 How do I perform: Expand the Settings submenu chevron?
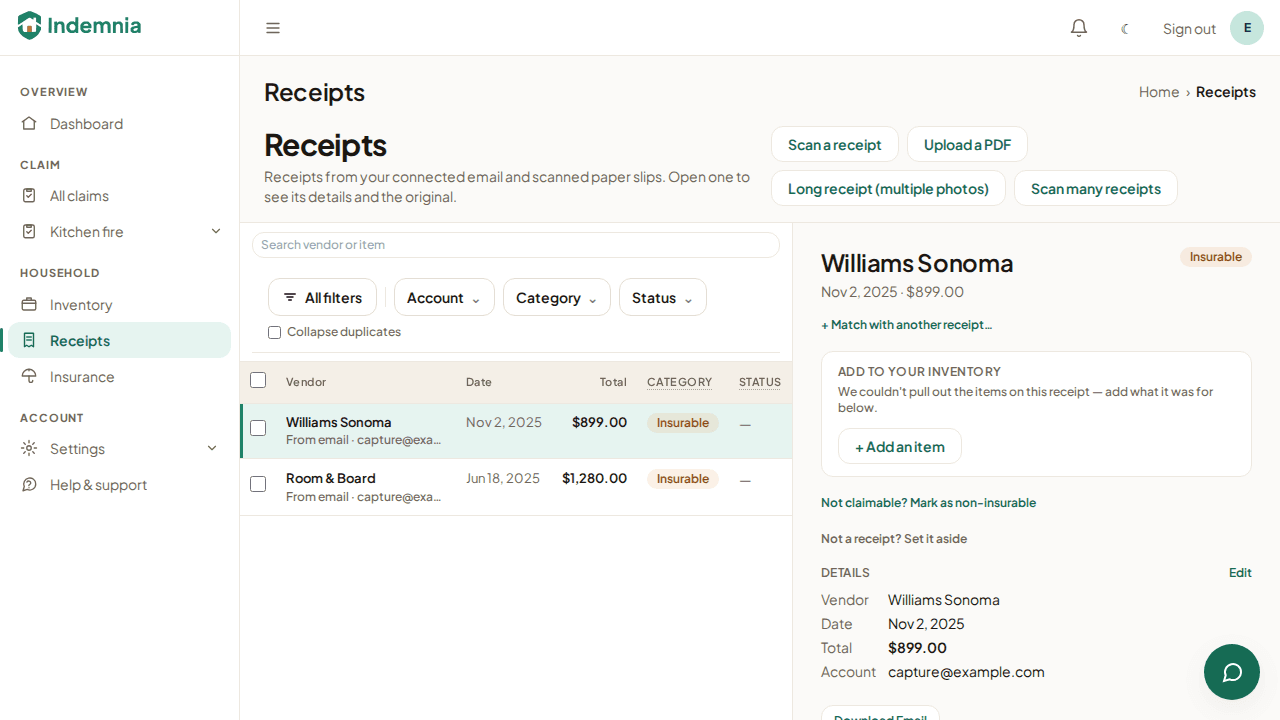(212, 449)
